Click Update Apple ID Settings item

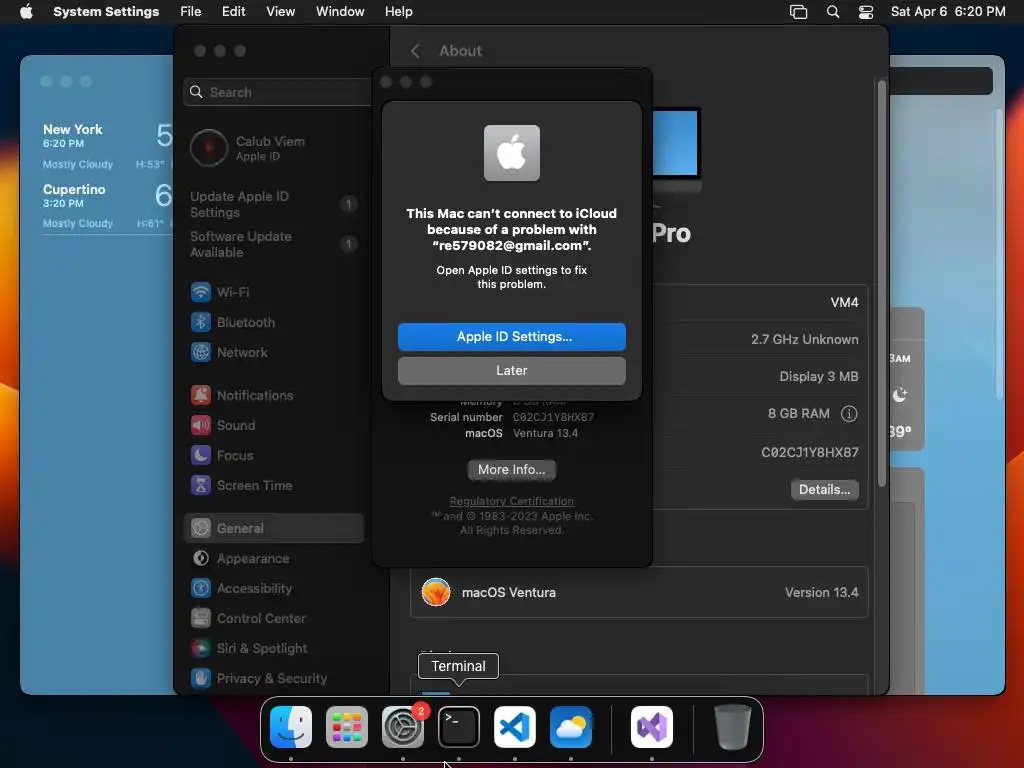point(273,204)
